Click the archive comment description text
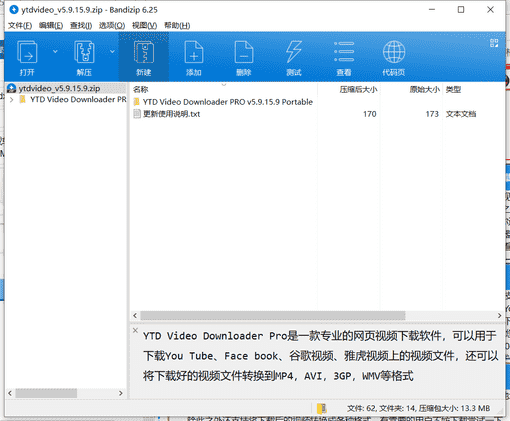The width and height of the screenshot is (510, 421). [x=320, y=356]
